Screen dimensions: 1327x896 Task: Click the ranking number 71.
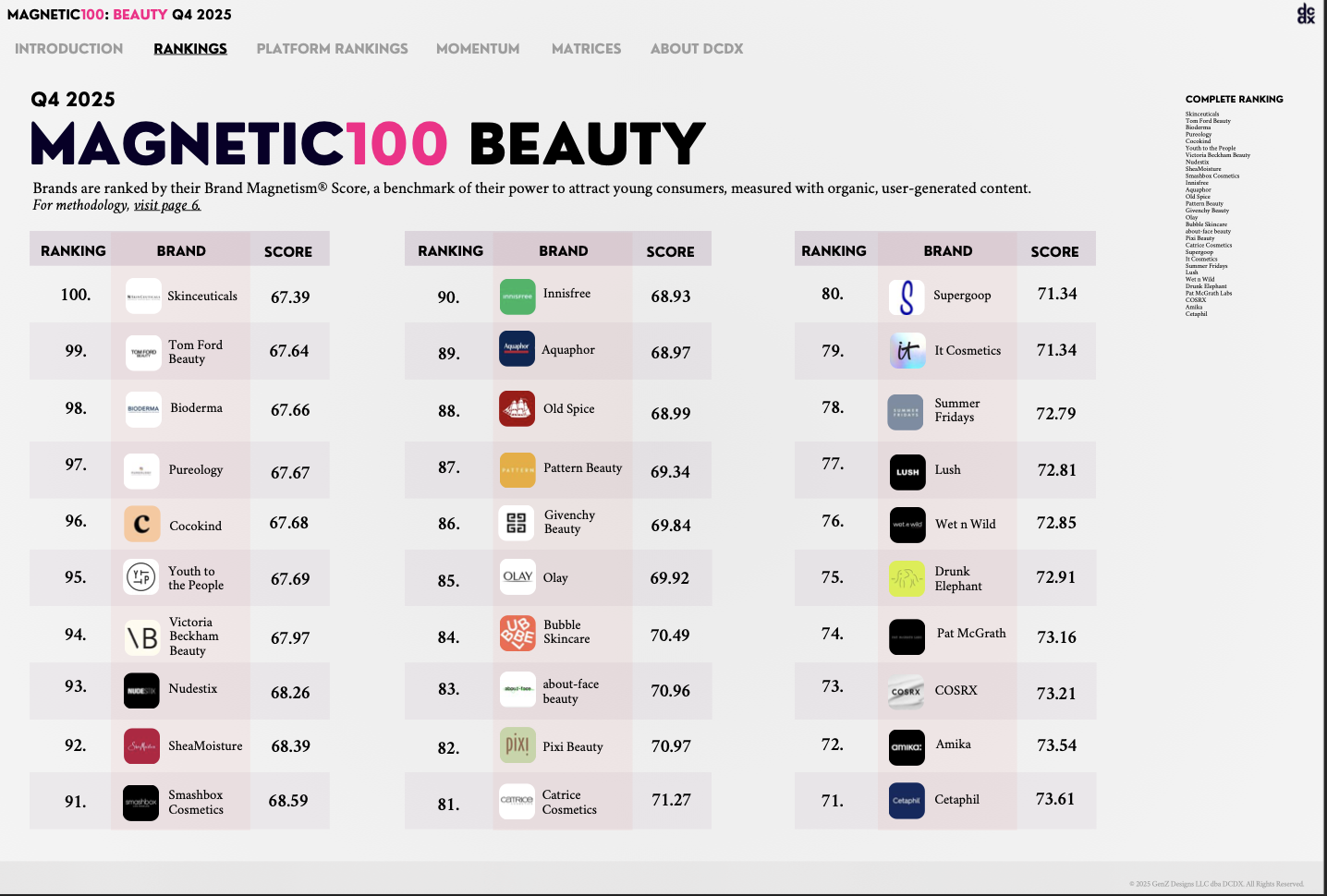833,801
